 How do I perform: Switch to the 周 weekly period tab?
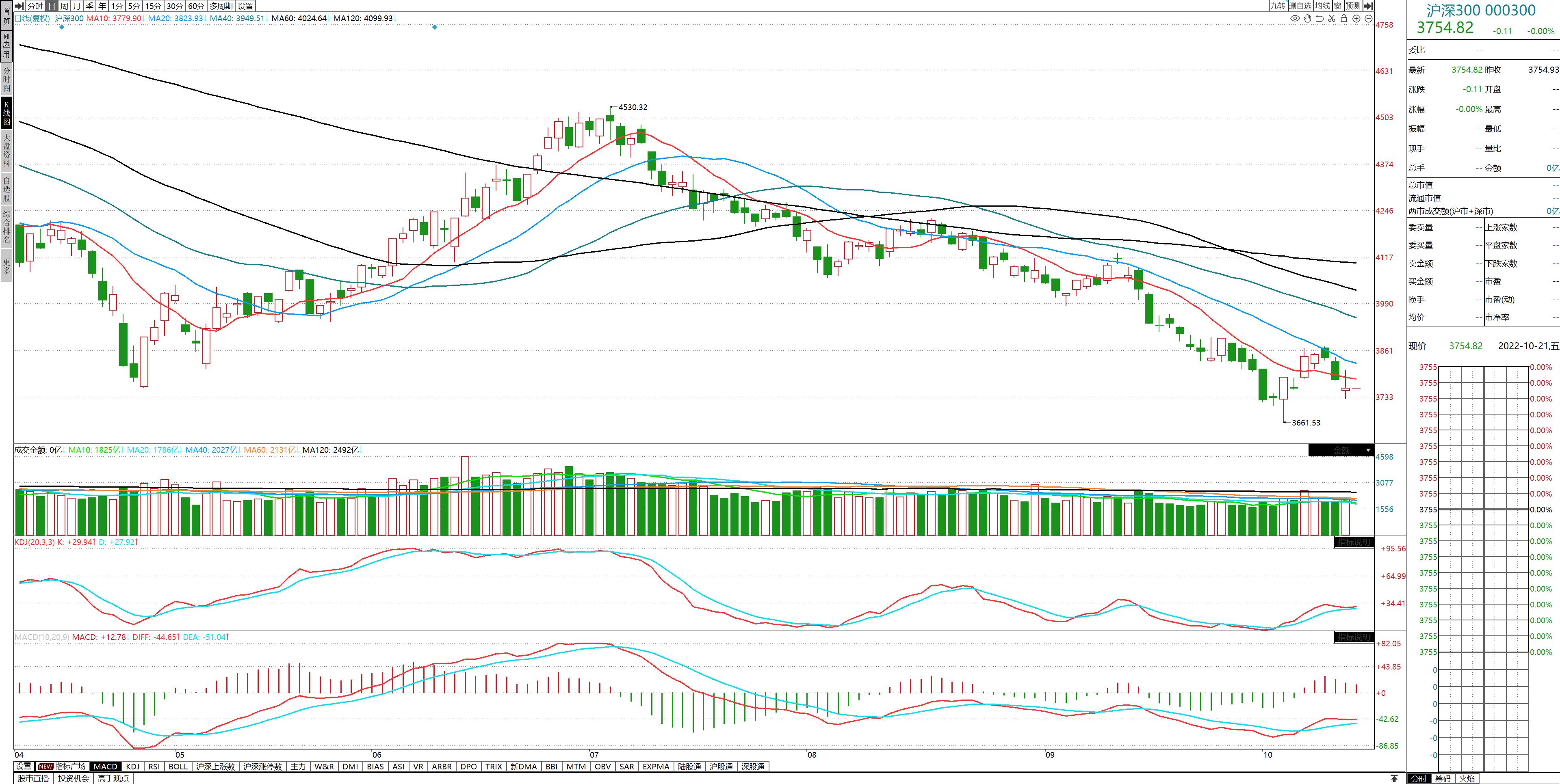64,6
